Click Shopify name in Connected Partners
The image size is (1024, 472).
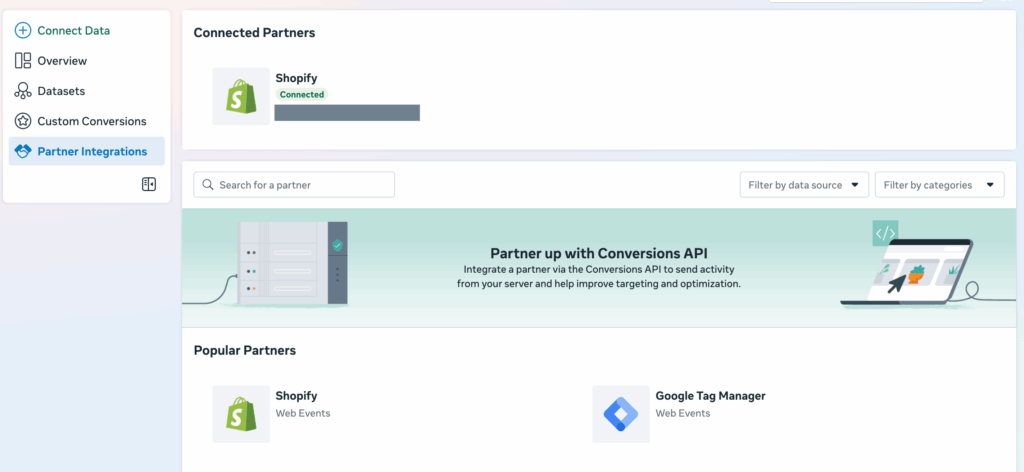[296, 78]
